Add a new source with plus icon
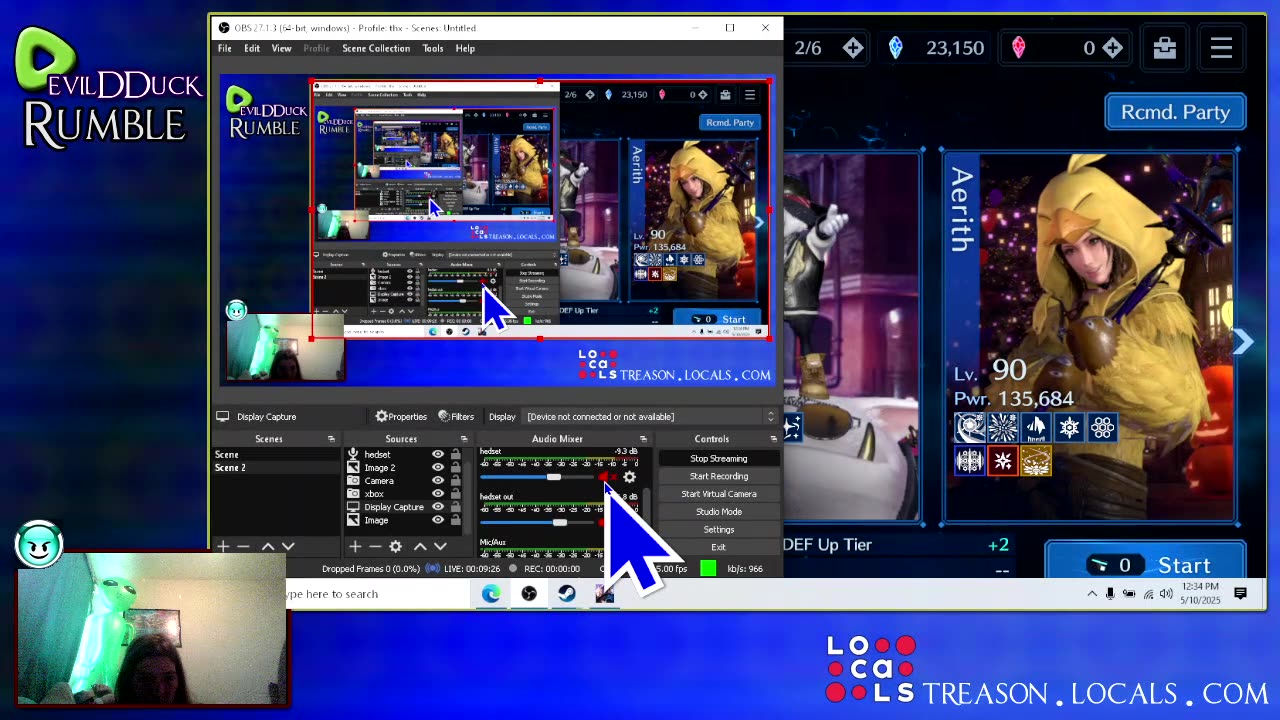The image size is (1280, 720). [355, 546]
